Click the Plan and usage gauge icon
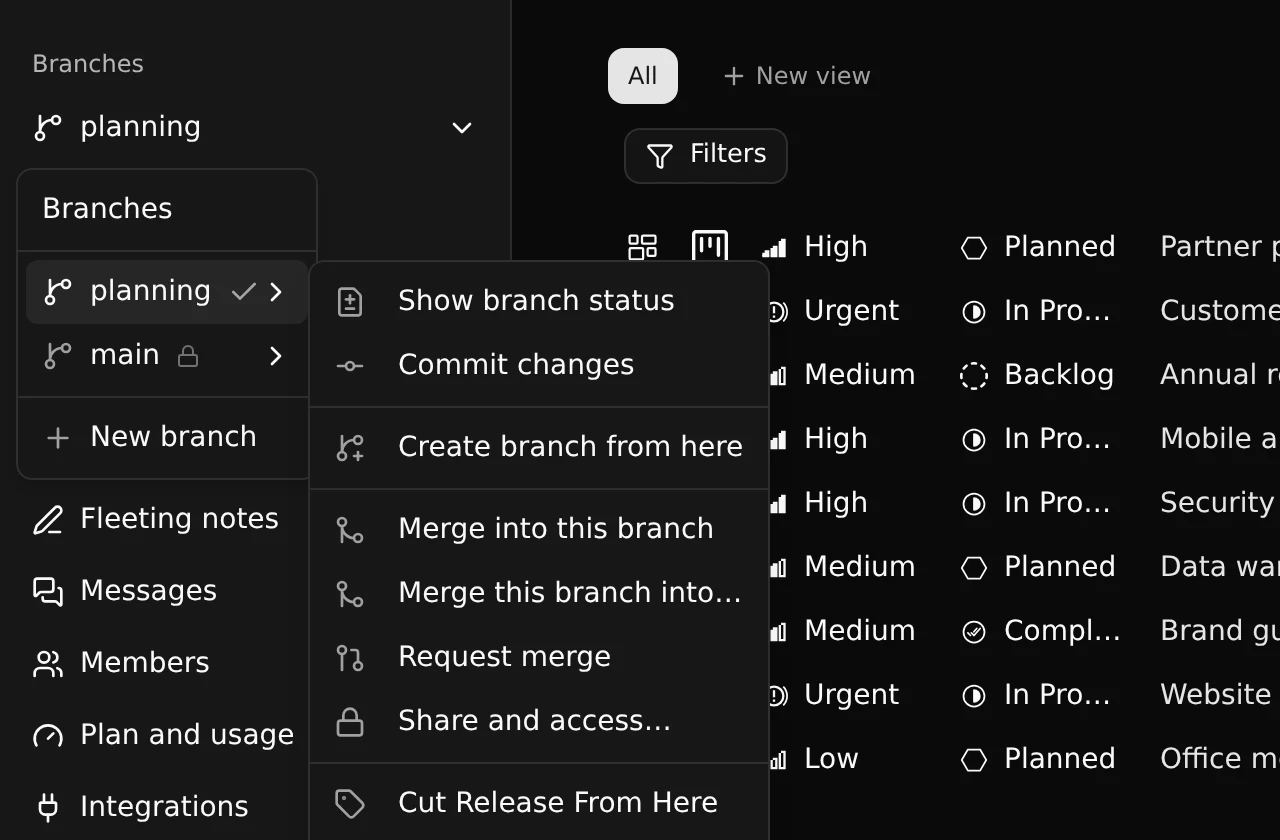This screenshot has width=1280, height=840. (x=48, y=735)
